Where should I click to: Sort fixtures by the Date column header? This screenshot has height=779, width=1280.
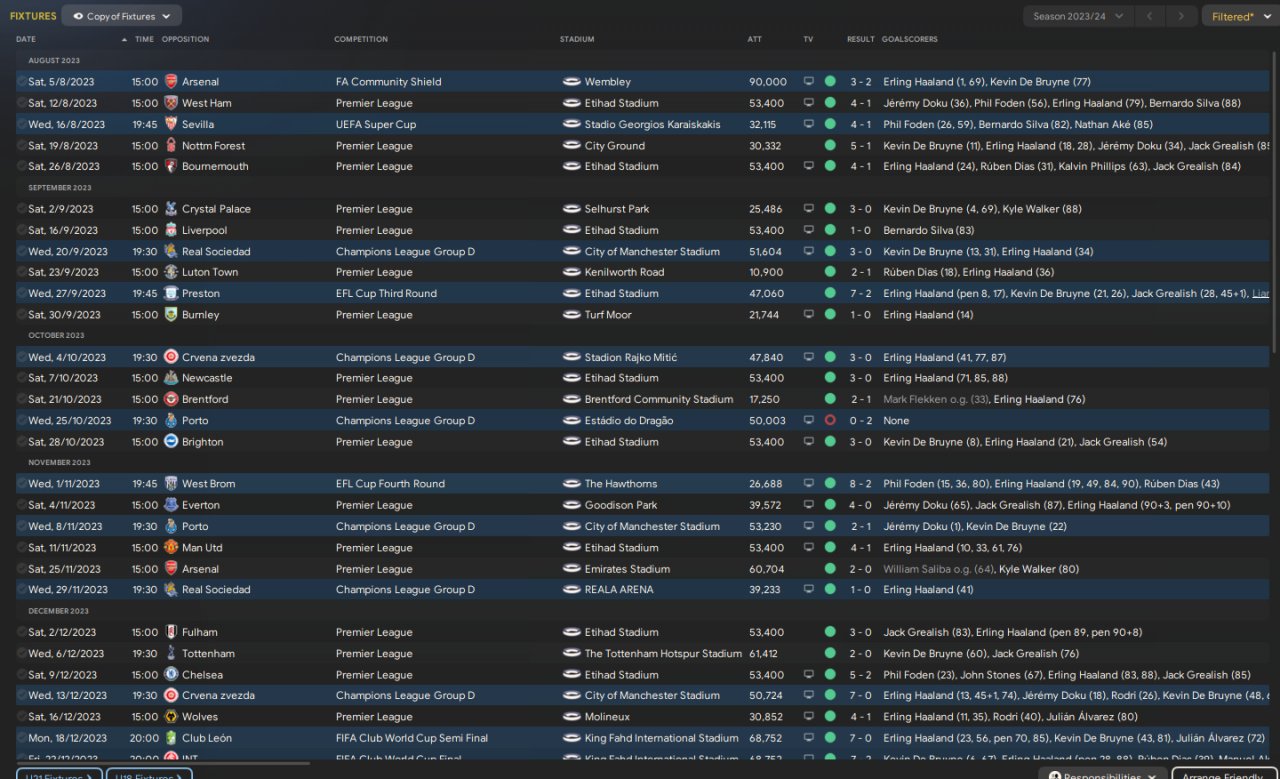click(x=26, y=39)
